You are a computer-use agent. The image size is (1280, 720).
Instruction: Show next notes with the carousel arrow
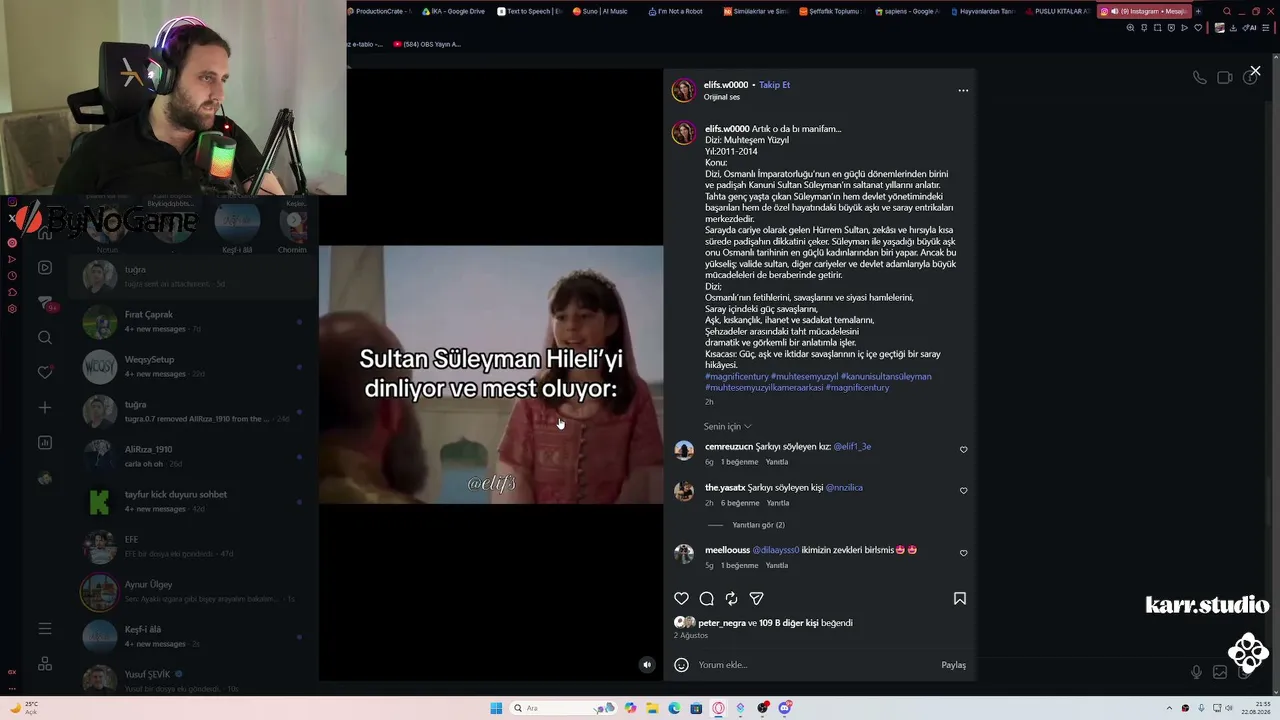click(294, 220)
